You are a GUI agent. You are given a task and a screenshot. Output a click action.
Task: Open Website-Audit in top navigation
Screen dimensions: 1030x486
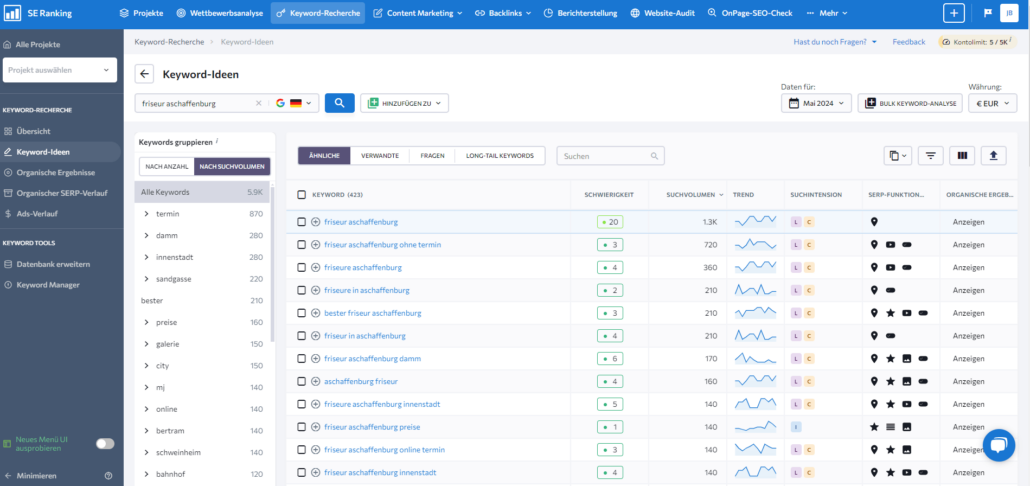click(663, 13)
